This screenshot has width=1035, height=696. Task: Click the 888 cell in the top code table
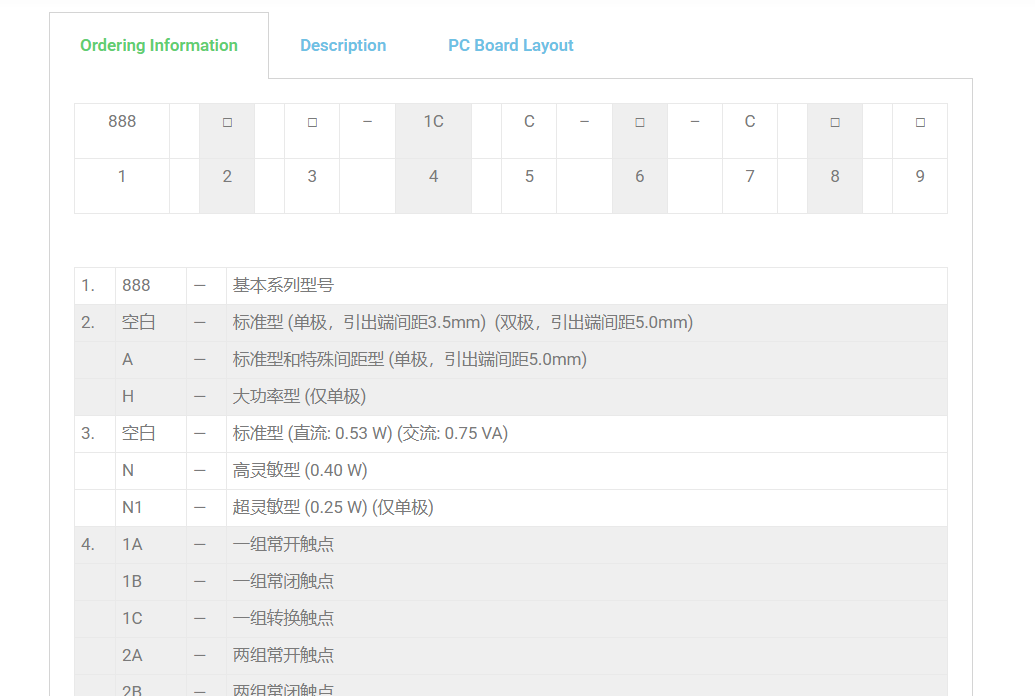tap(122, 122)
